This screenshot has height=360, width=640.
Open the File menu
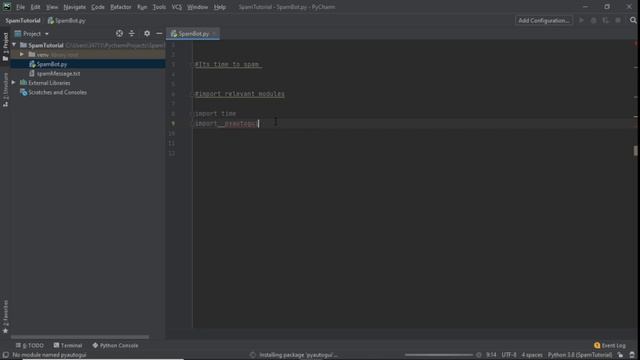[x=20, y=7]
